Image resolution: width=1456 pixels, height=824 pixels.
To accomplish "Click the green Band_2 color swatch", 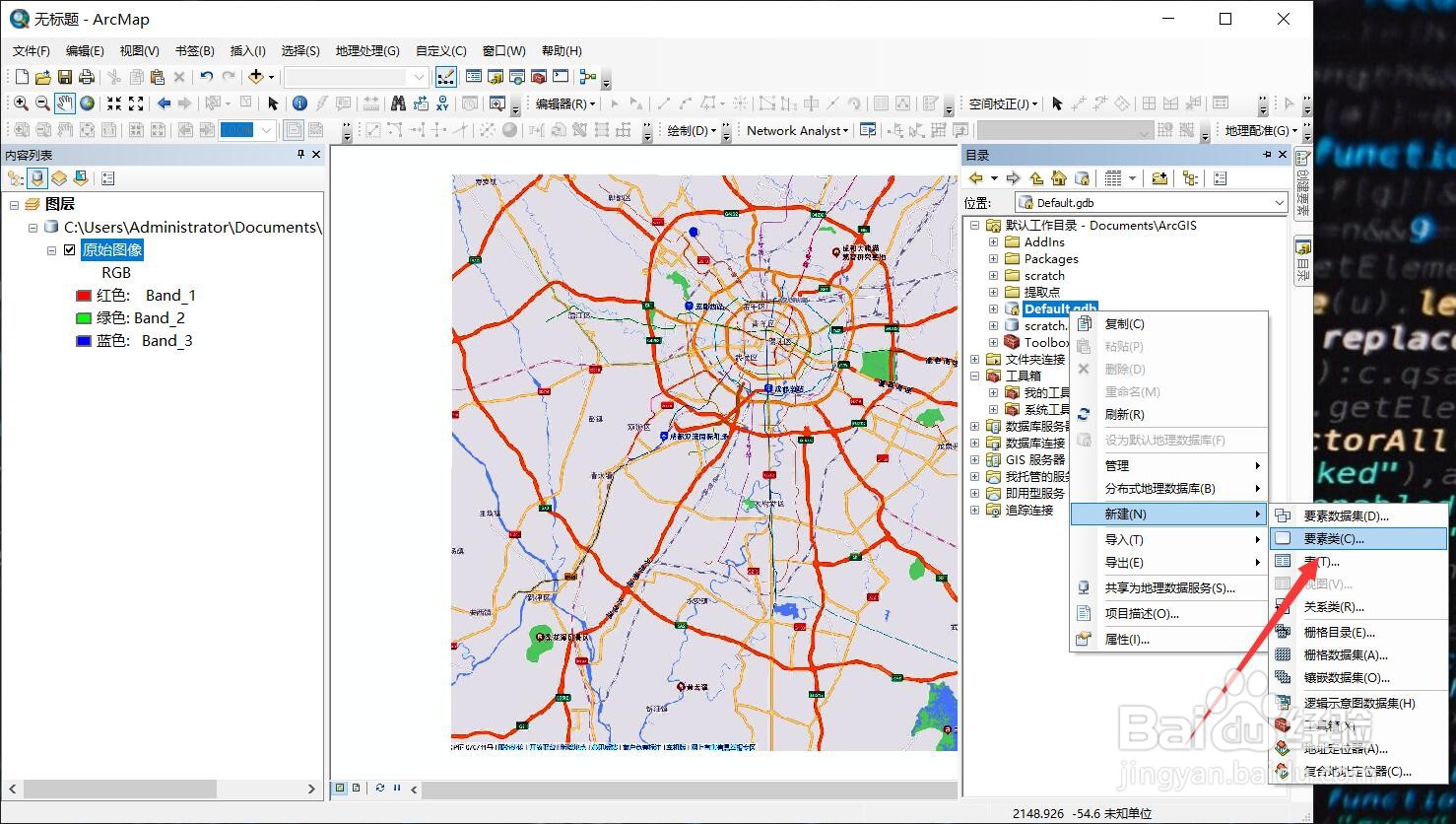I will point(84,318).
